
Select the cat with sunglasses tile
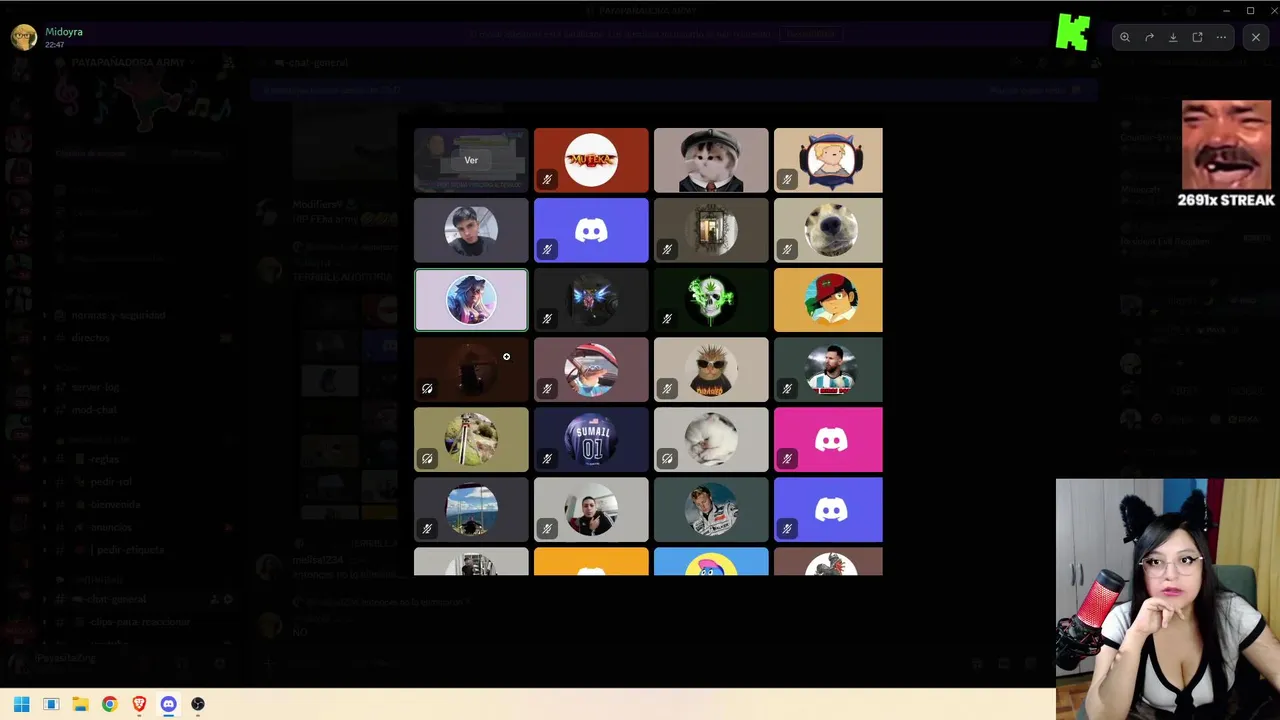pyautogui.click(x=711, y=370)
